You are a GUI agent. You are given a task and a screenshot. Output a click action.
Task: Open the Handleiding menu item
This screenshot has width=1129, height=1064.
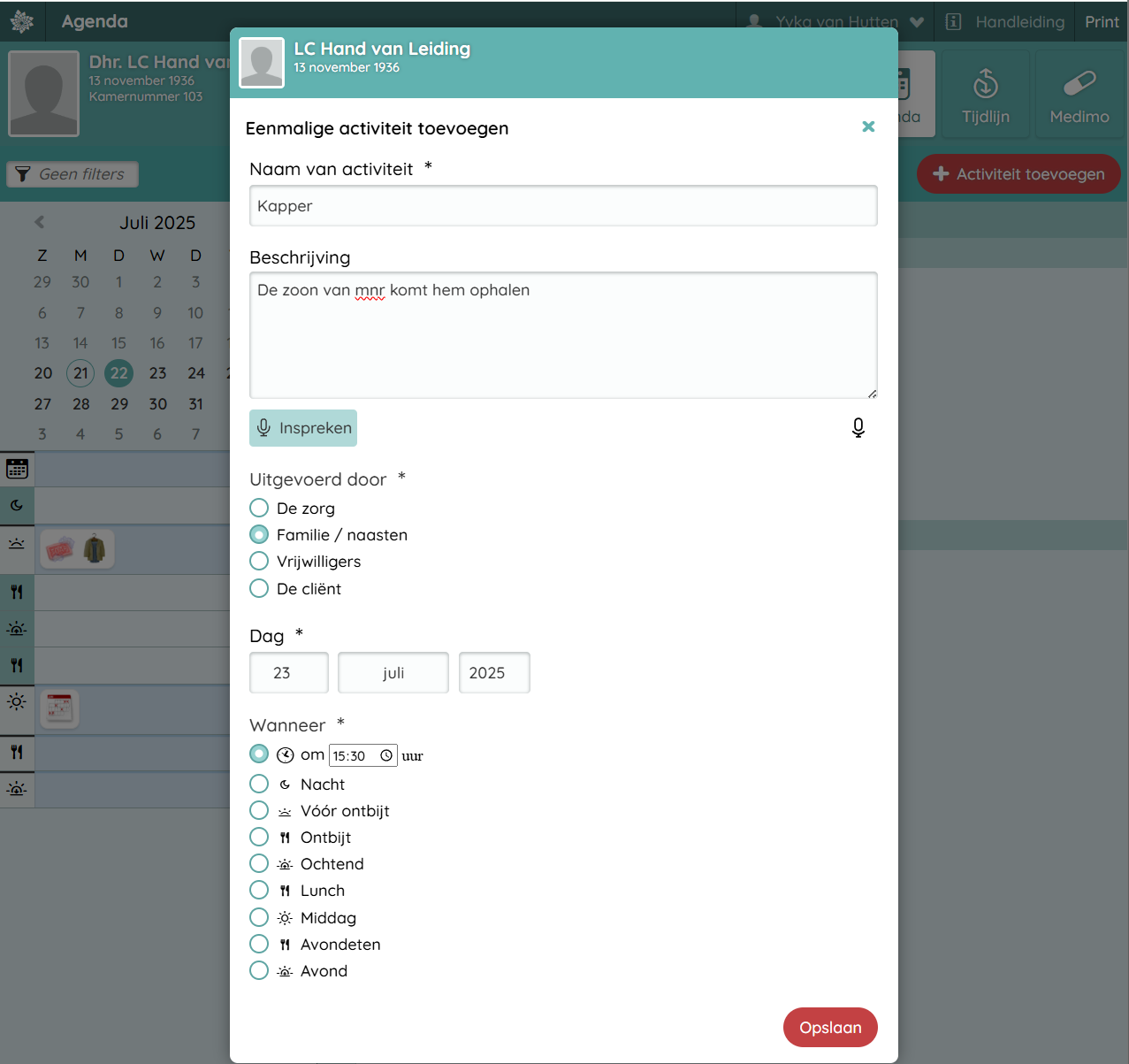click(1005, 21)
